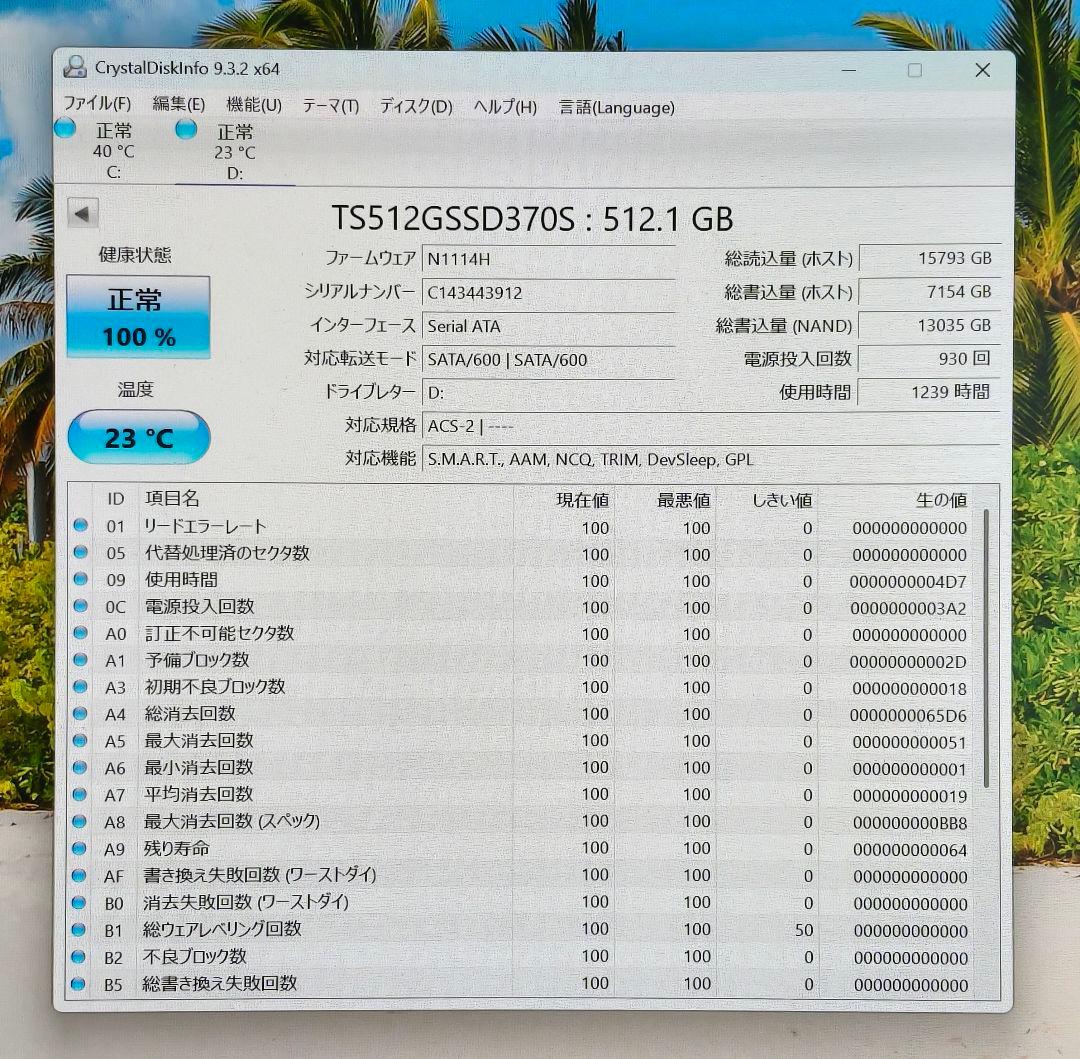
Task: Click the status dot of row AF 書き換え失敗回数
Action: point(79,875)
